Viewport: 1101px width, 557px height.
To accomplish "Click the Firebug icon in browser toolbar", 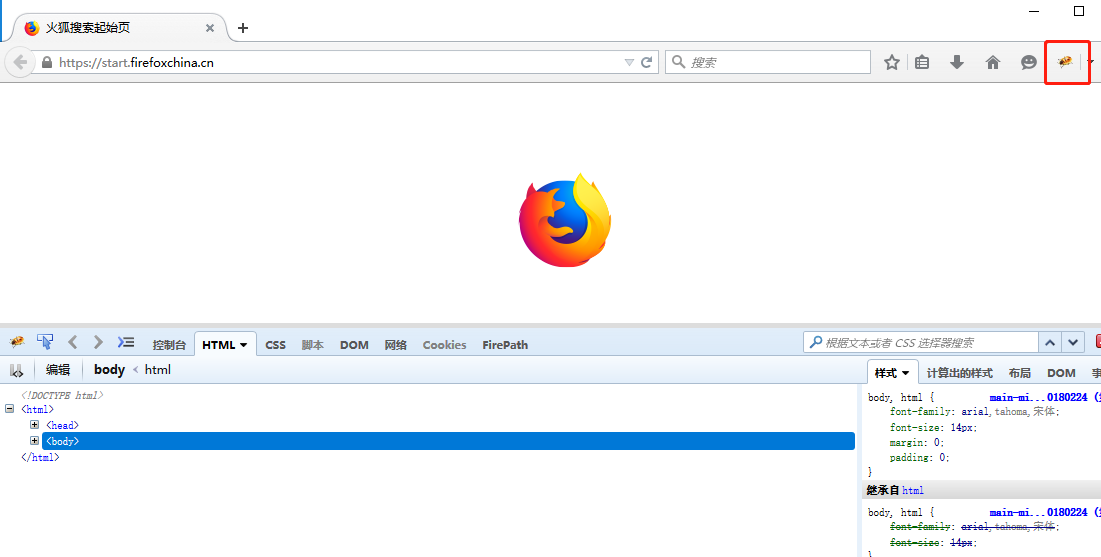I will click(1065, 62).
